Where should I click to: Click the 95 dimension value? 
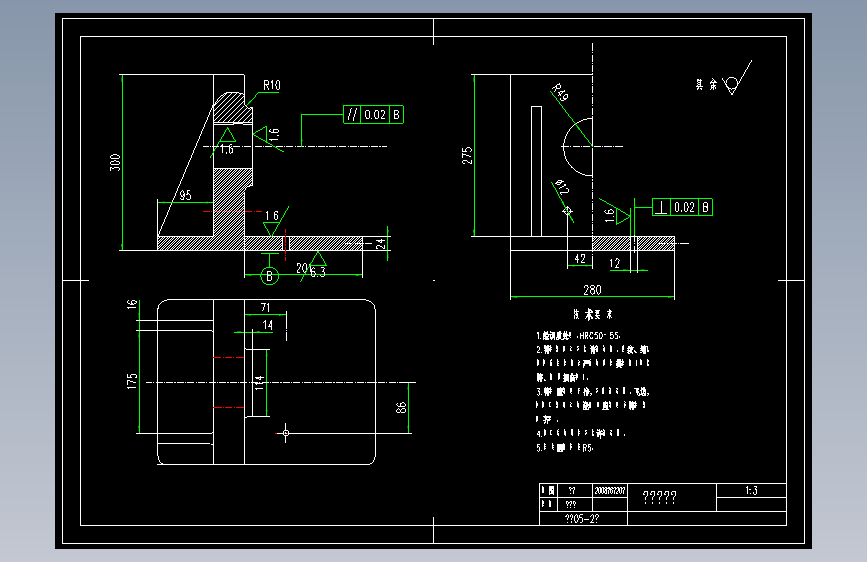click(x=185, y=195)
